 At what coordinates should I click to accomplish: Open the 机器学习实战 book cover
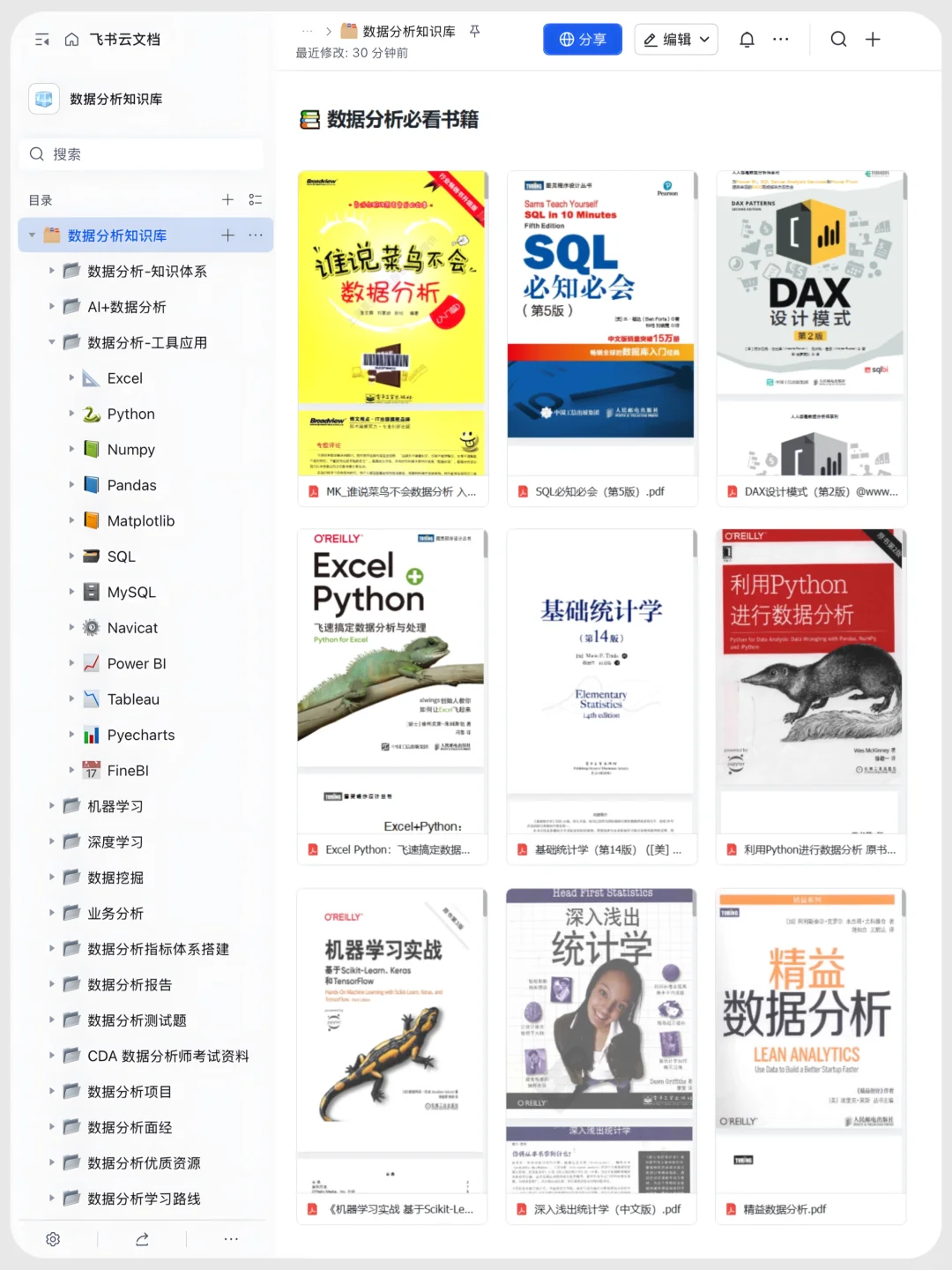[x=391, y=1041]
